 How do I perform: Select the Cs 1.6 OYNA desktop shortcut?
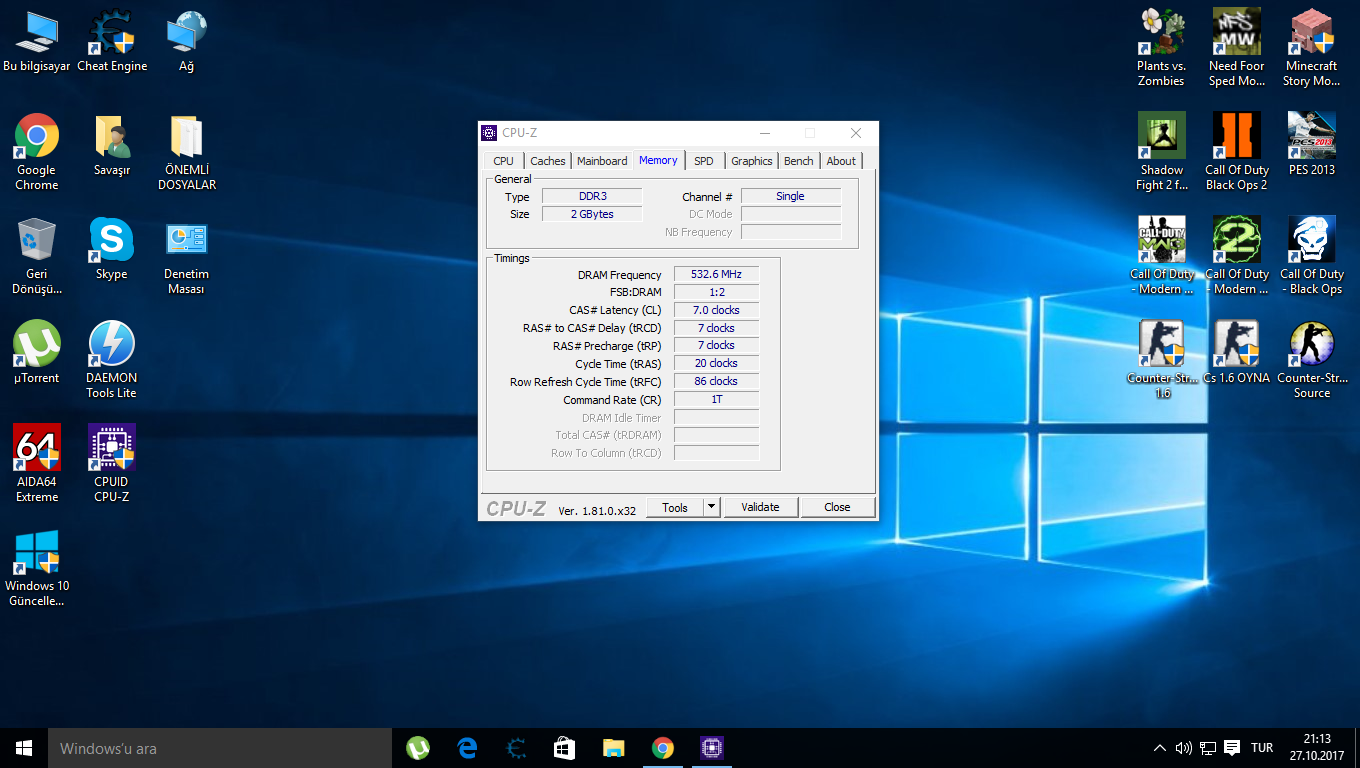point(1237,353)
